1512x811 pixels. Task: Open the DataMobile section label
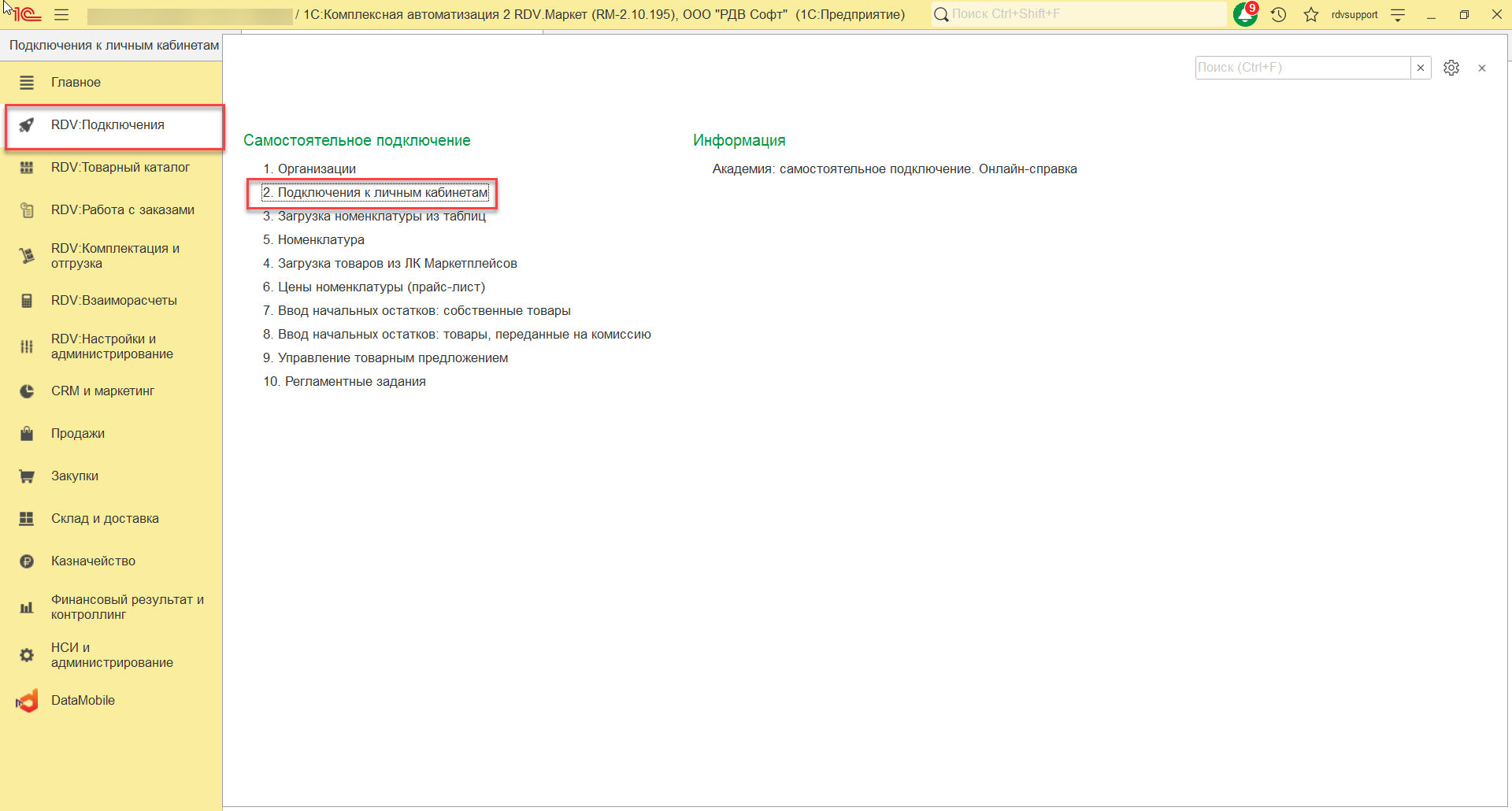point(83,701)
